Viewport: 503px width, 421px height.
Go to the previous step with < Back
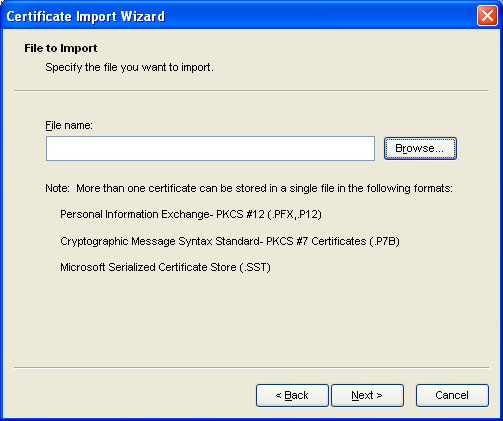[x=292, y=395]
